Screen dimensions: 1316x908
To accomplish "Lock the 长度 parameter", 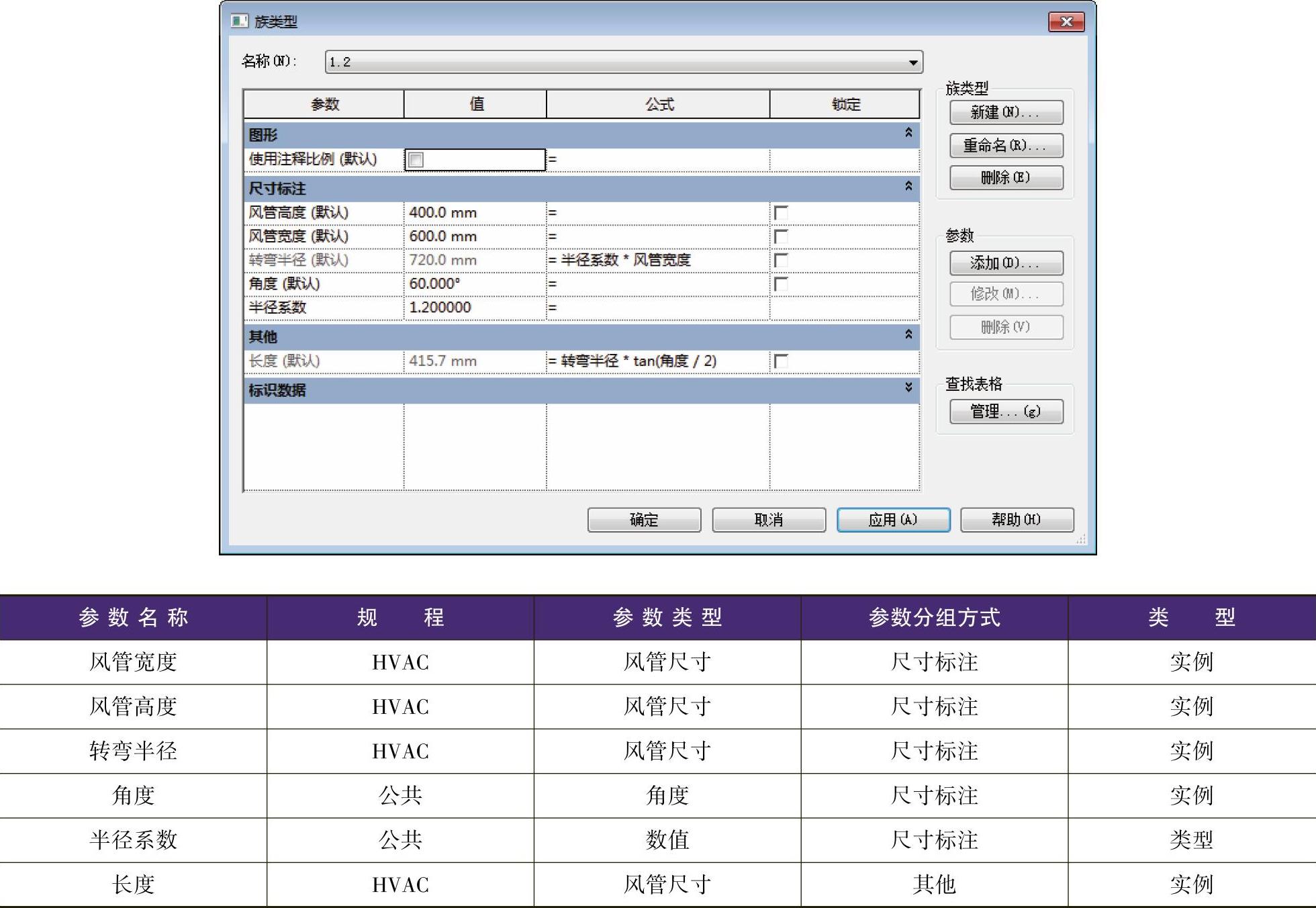I will (781, 361).
